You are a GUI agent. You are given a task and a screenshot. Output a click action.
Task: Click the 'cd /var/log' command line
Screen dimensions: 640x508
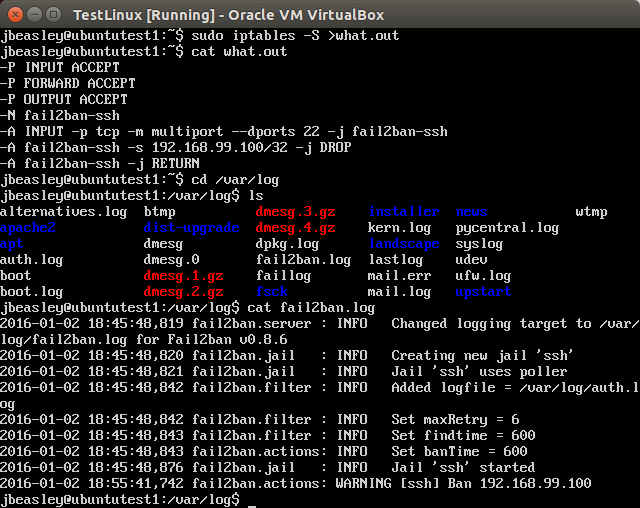[x=140, y=180]
